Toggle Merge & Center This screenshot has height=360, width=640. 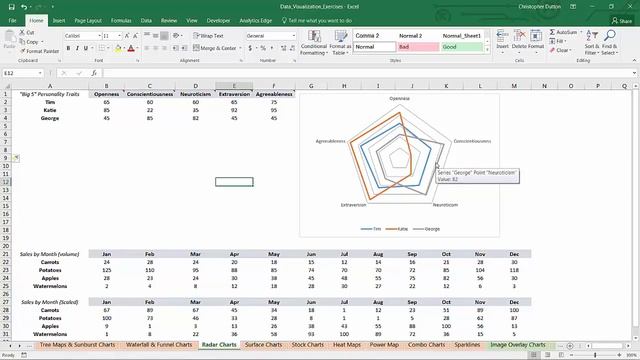215,48
